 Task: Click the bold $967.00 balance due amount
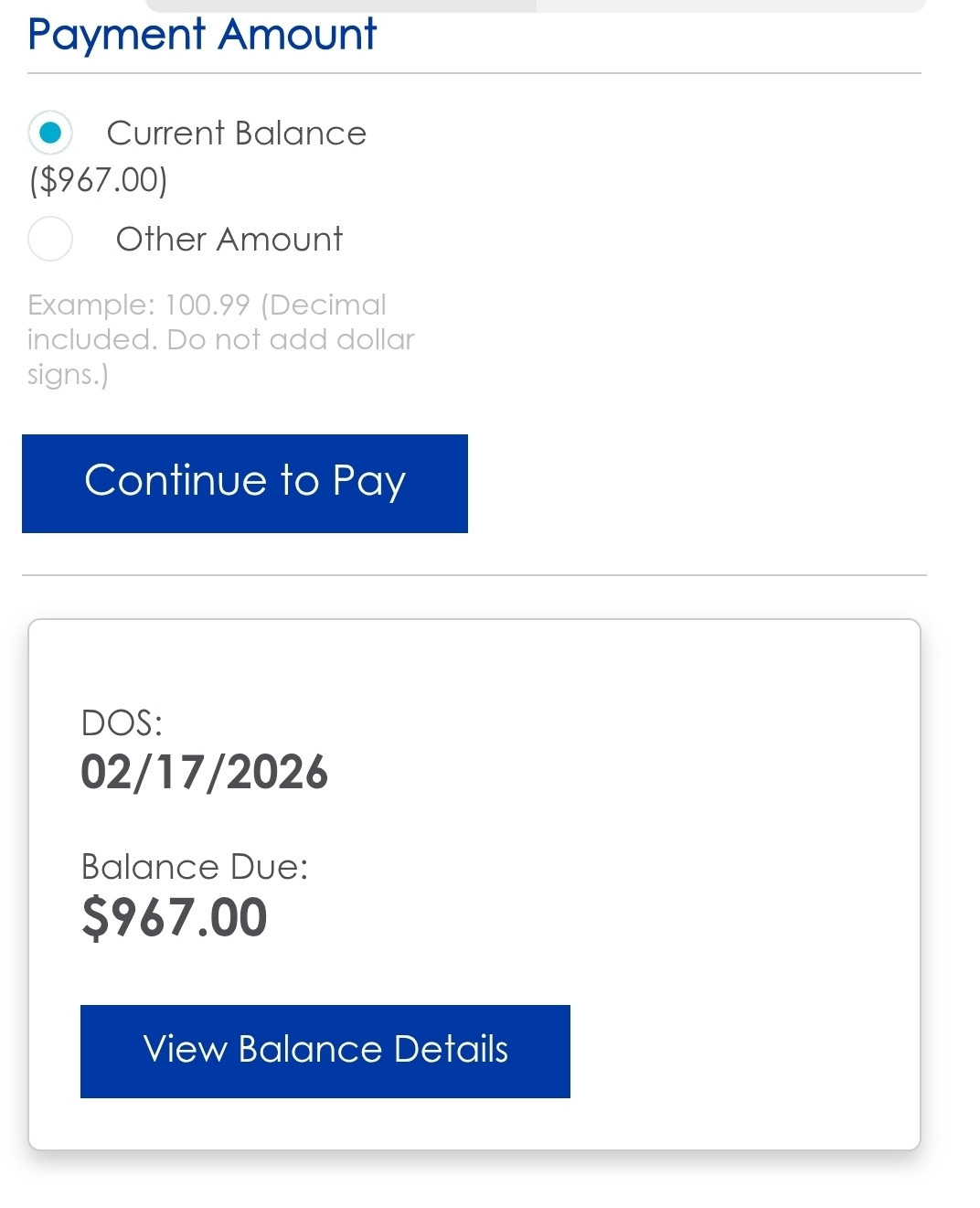click(x=174, y=918)
